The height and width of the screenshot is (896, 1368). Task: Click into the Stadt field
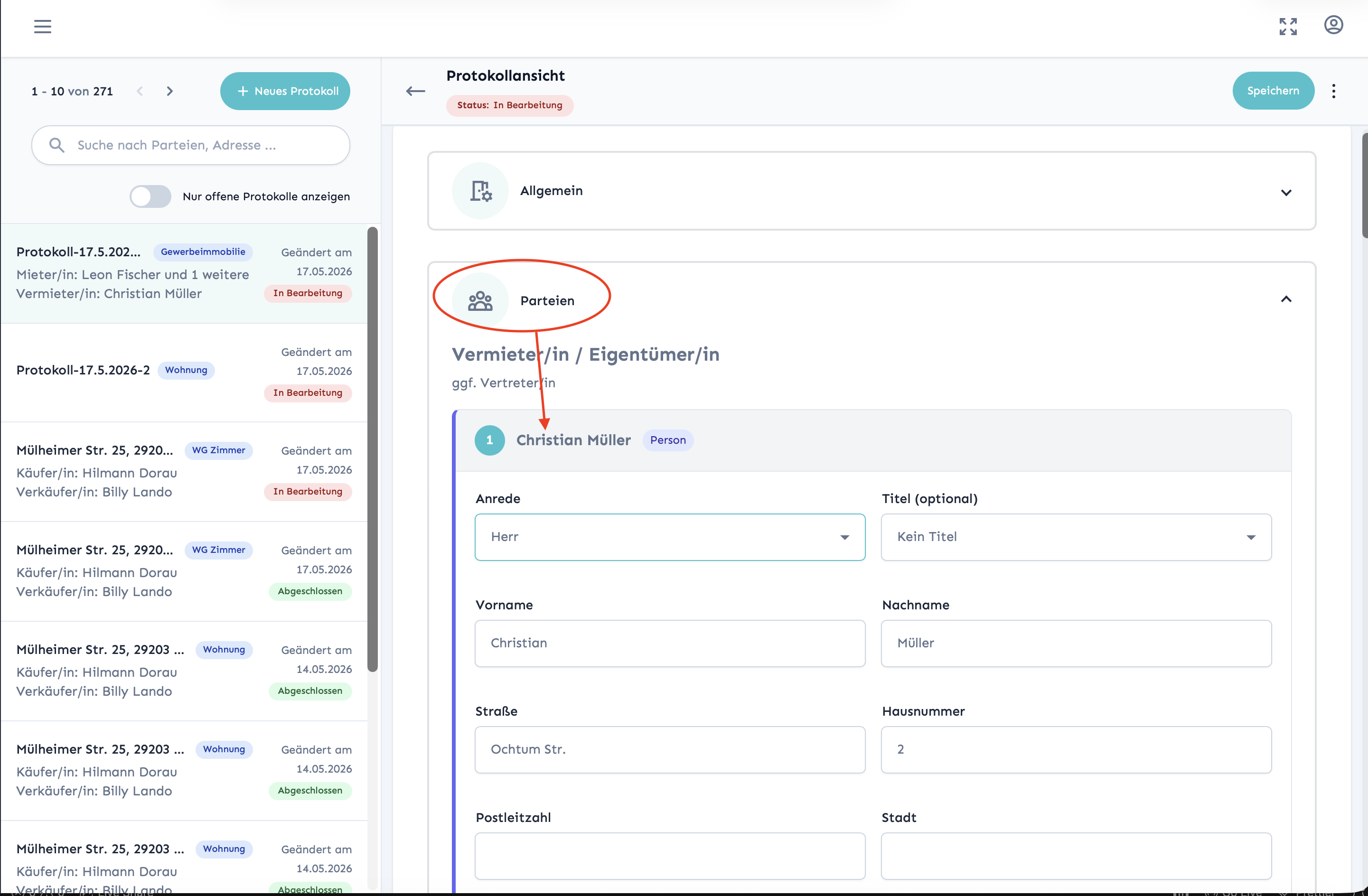[x=1076, y=856]
